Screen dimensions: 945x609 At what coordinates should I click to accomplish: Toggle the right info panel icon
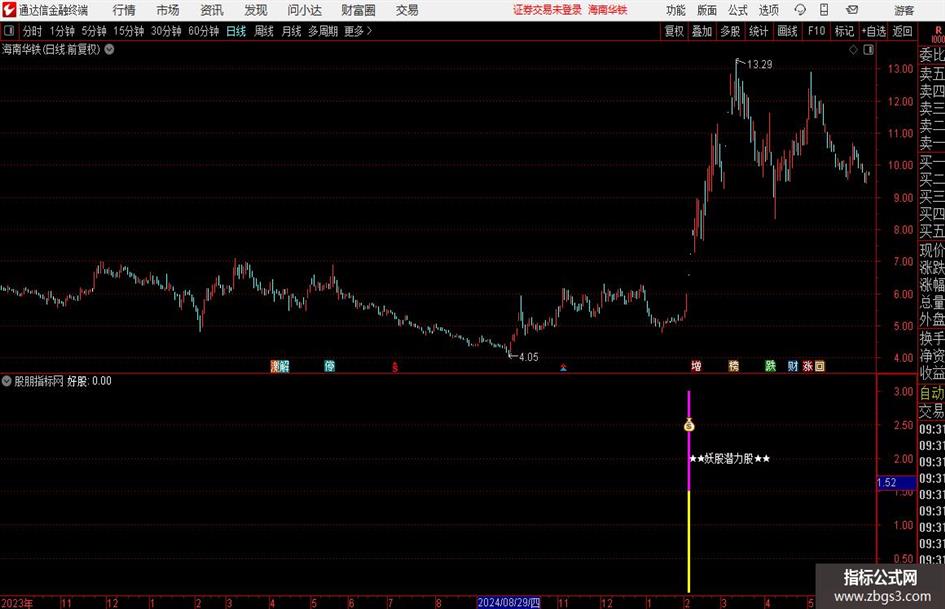868,50
